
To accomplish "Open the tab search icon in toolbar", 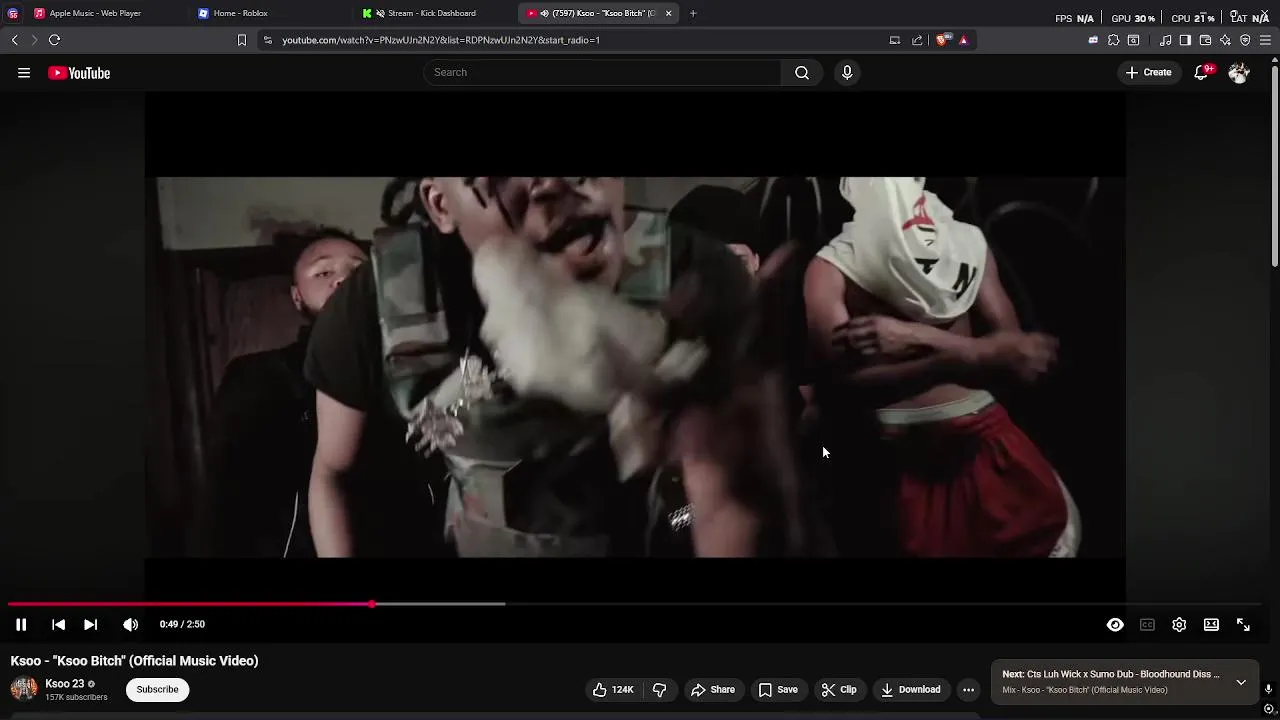I will [x=1133, y=40].
